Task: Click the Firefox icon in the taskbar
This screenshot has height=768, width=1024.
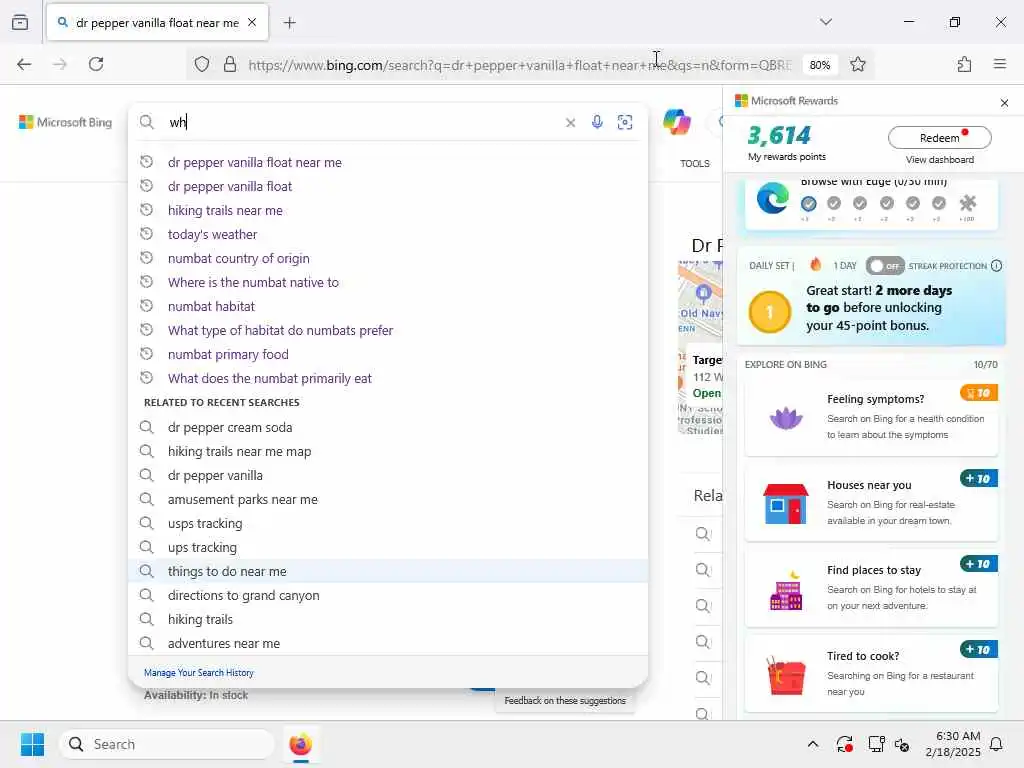Action: pyautogui.click(x=300, y=744)
